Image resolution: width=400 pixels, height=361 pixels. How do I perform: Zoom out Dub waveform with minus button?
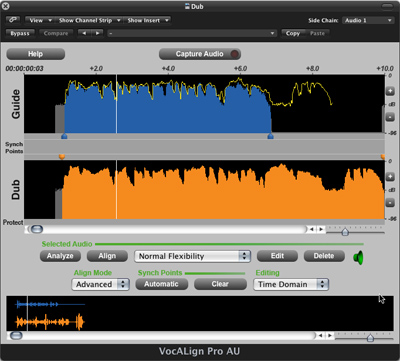tap(390, 203)
